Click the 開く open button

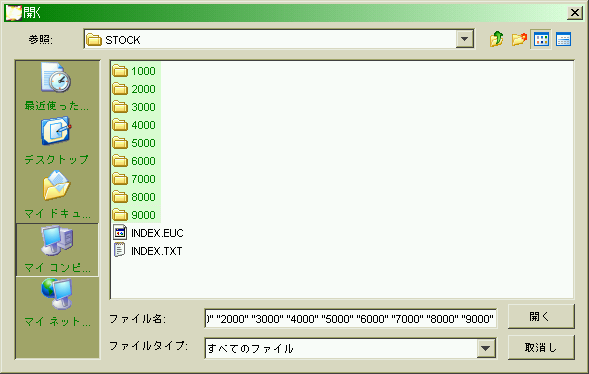pyautogui.click(x=541, y=317)
